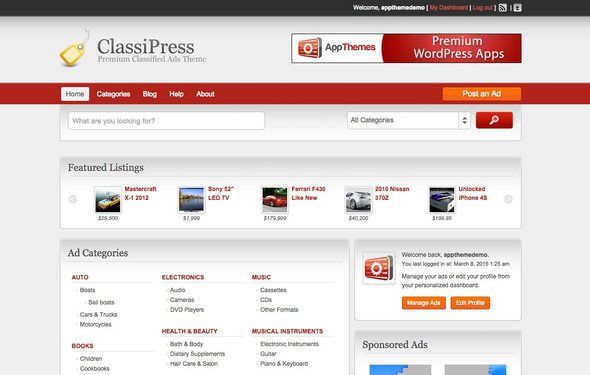
Task: Show previous featured listings arrow
Action: pyautogui.click(x=73, y=199)
